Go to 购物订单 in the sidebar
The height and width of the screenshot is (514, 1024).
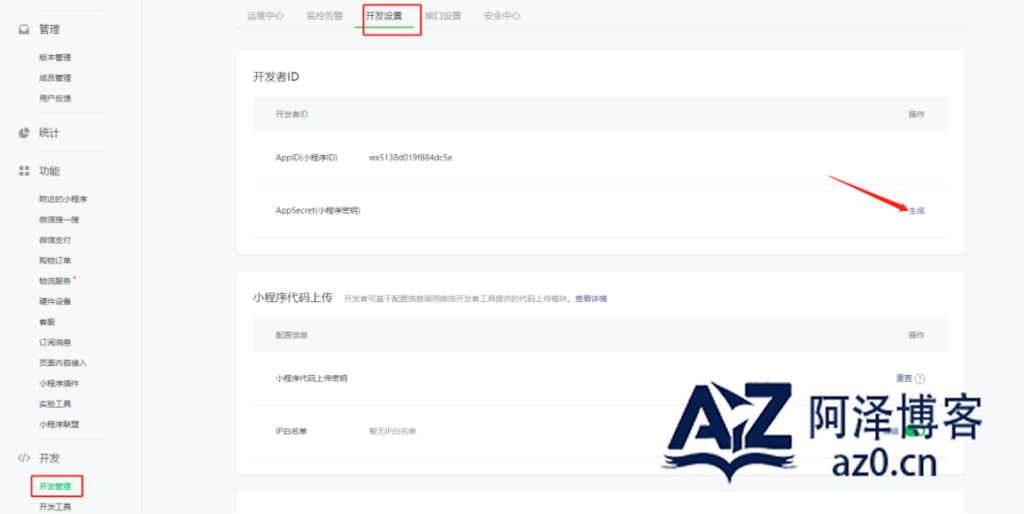tap(55, 261)
